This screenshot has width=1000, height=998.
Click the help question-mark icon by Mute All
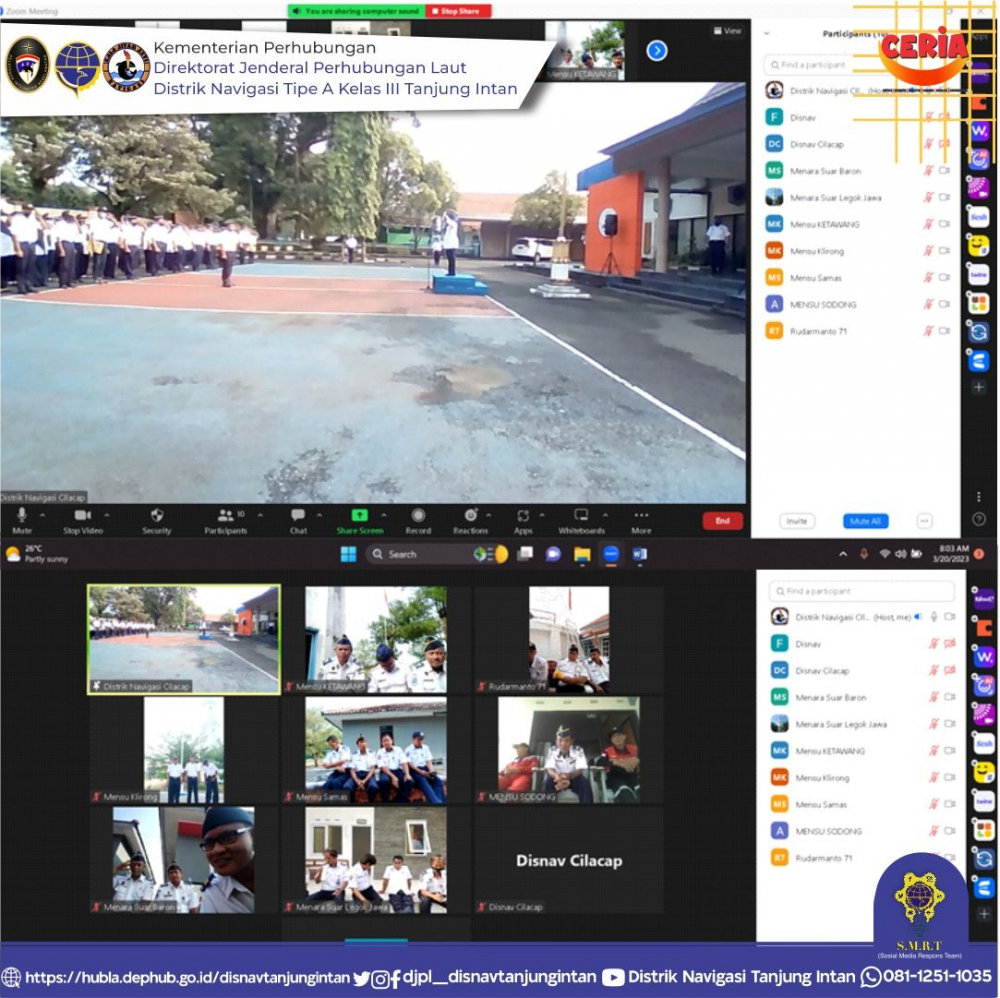click(x=979, y=520)
